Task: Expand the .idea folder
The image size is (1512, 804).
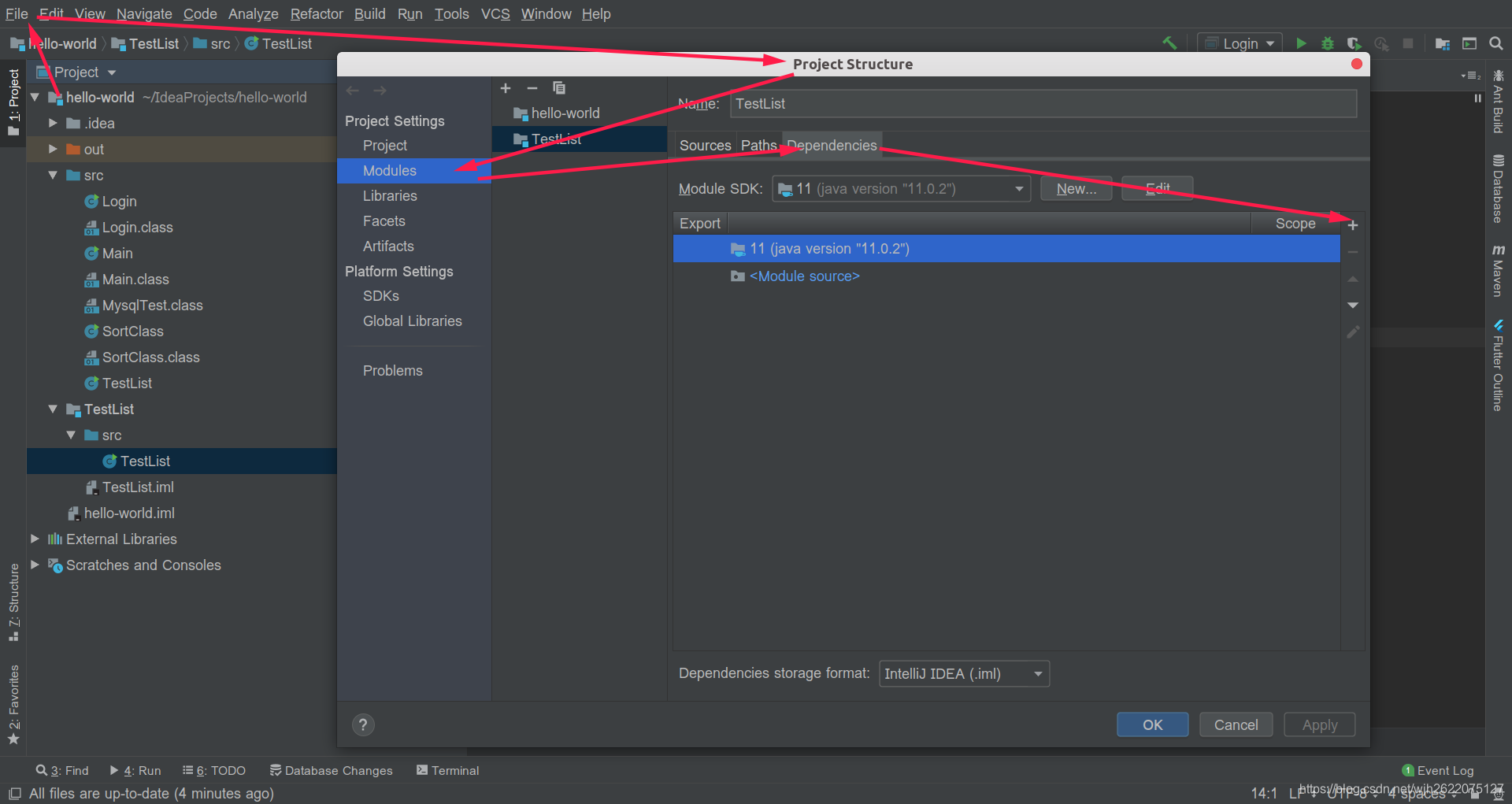Action: tap(53, 123)
